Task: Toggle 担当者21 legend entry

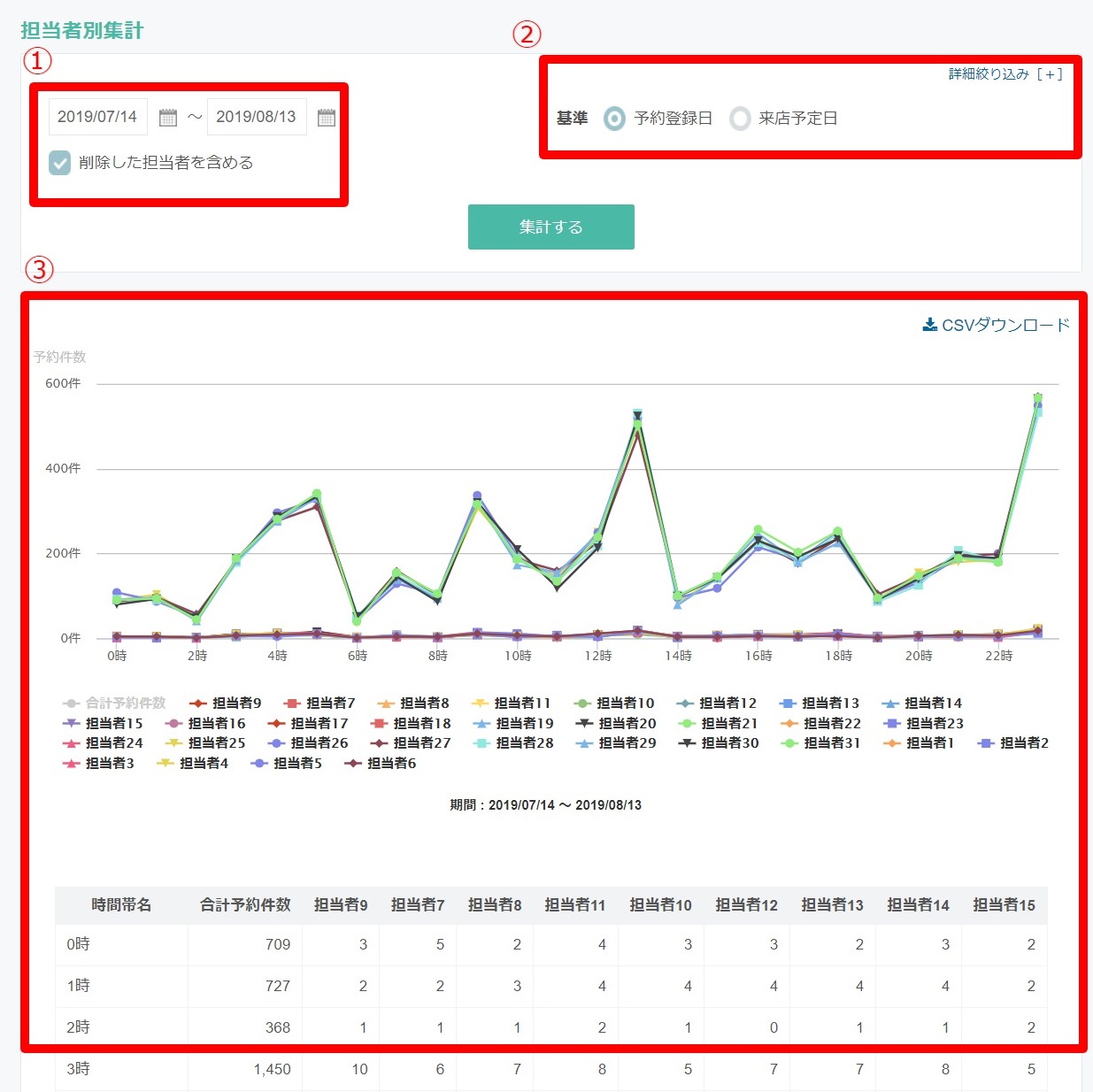Action: [x=719, y=723]
